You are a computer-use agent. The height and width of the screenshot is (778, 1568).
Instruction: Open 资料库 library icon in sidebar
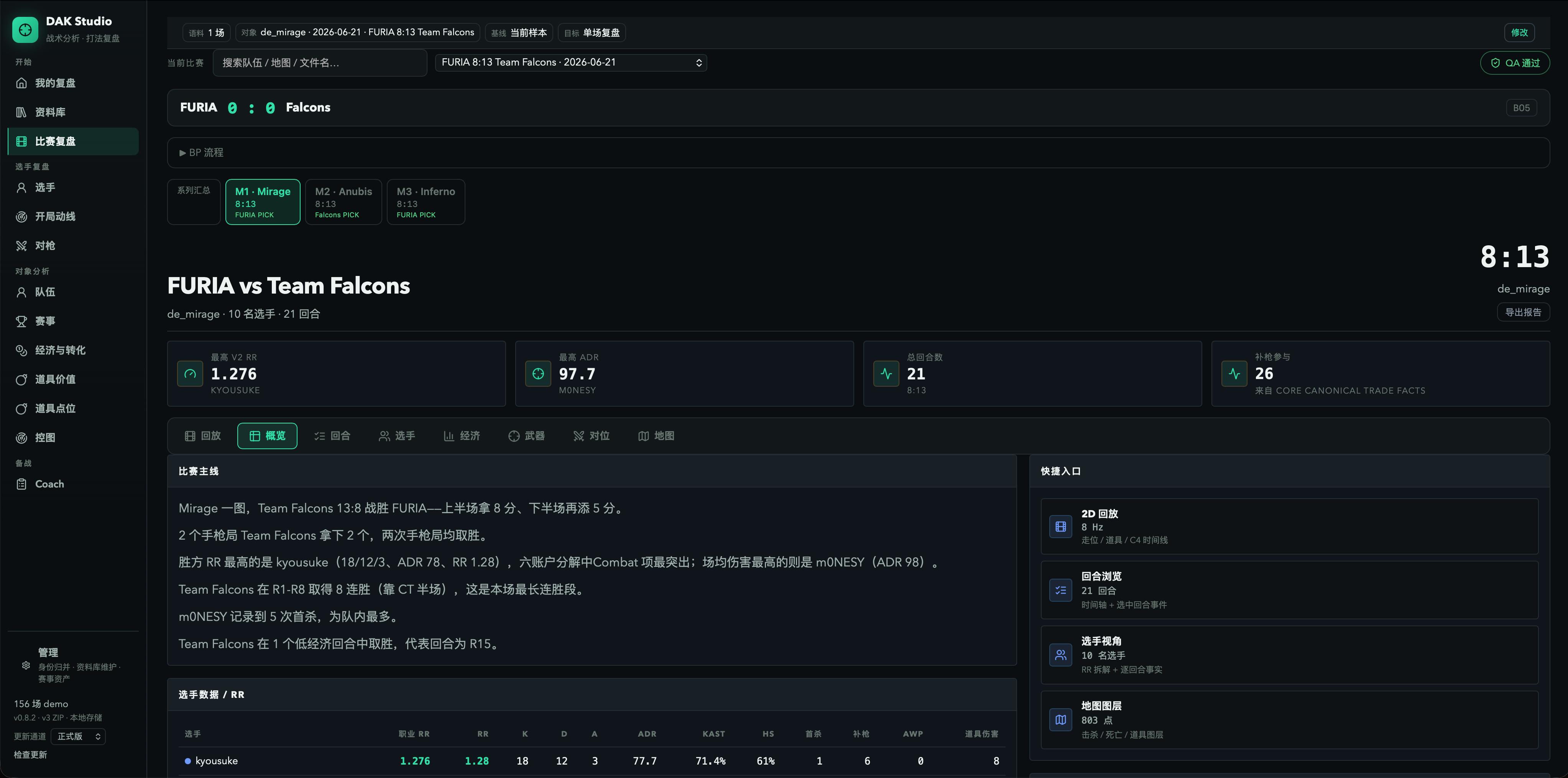[21, 112]
